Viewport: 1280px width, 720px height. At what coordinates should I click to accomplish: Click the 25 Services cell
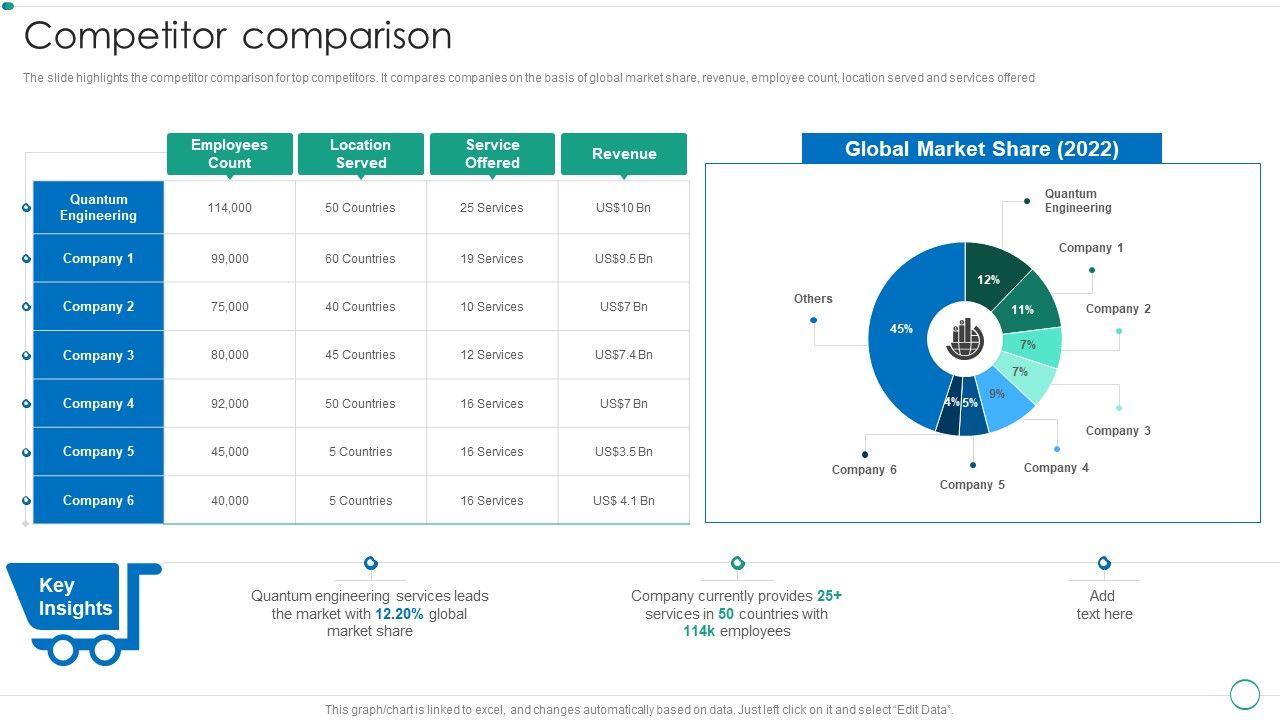[x=492, y=208]
